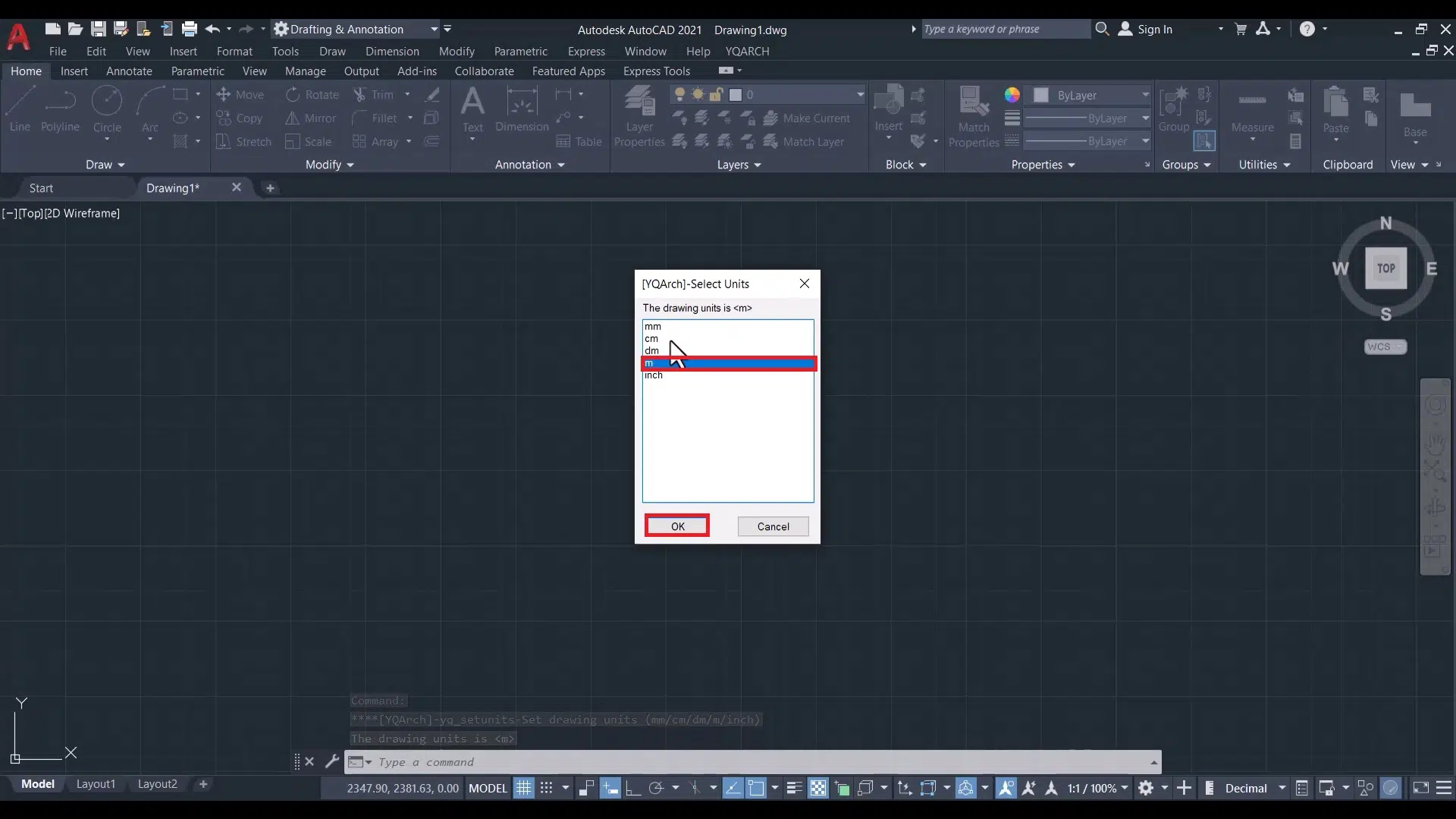Expand the layer name dropdown showing 0

pyautogui.click(x=860, y=95)
